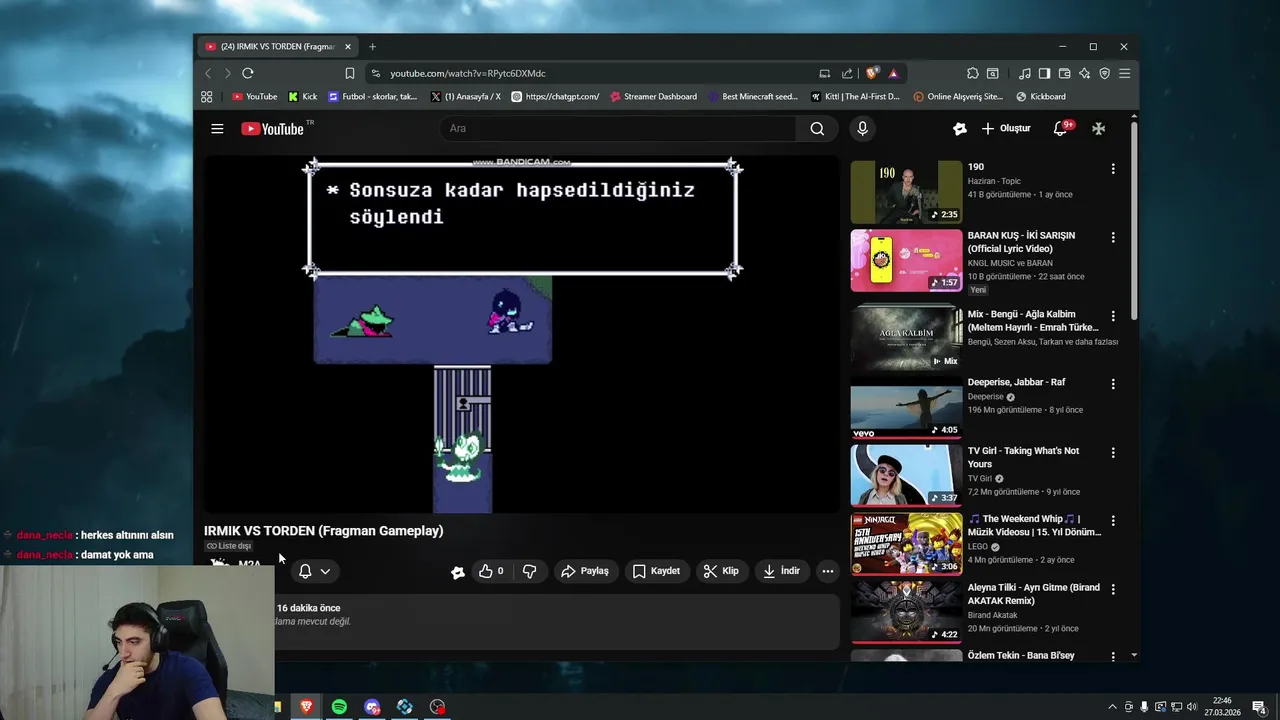Open the chatgpt.com bookmark
Viewport: 1280px width, 720px height.
coord(555,97)
